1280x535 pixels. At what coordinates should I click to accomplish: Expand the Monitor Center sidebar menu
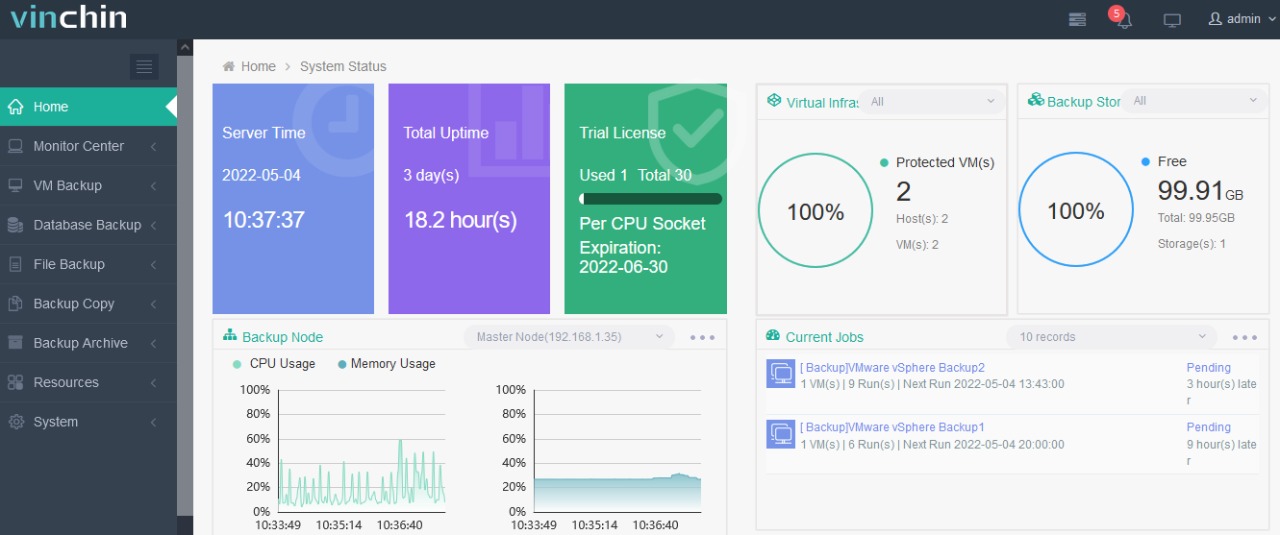pyautogui.click(x=88, y=146)
